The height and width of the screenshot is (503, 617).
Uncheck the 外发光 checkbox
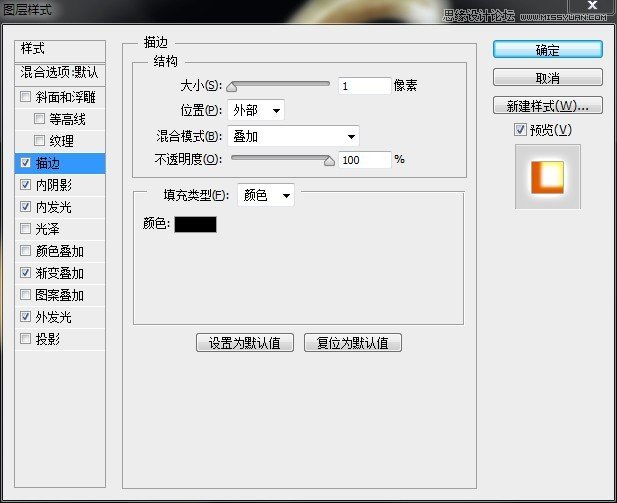coord(25,316)
